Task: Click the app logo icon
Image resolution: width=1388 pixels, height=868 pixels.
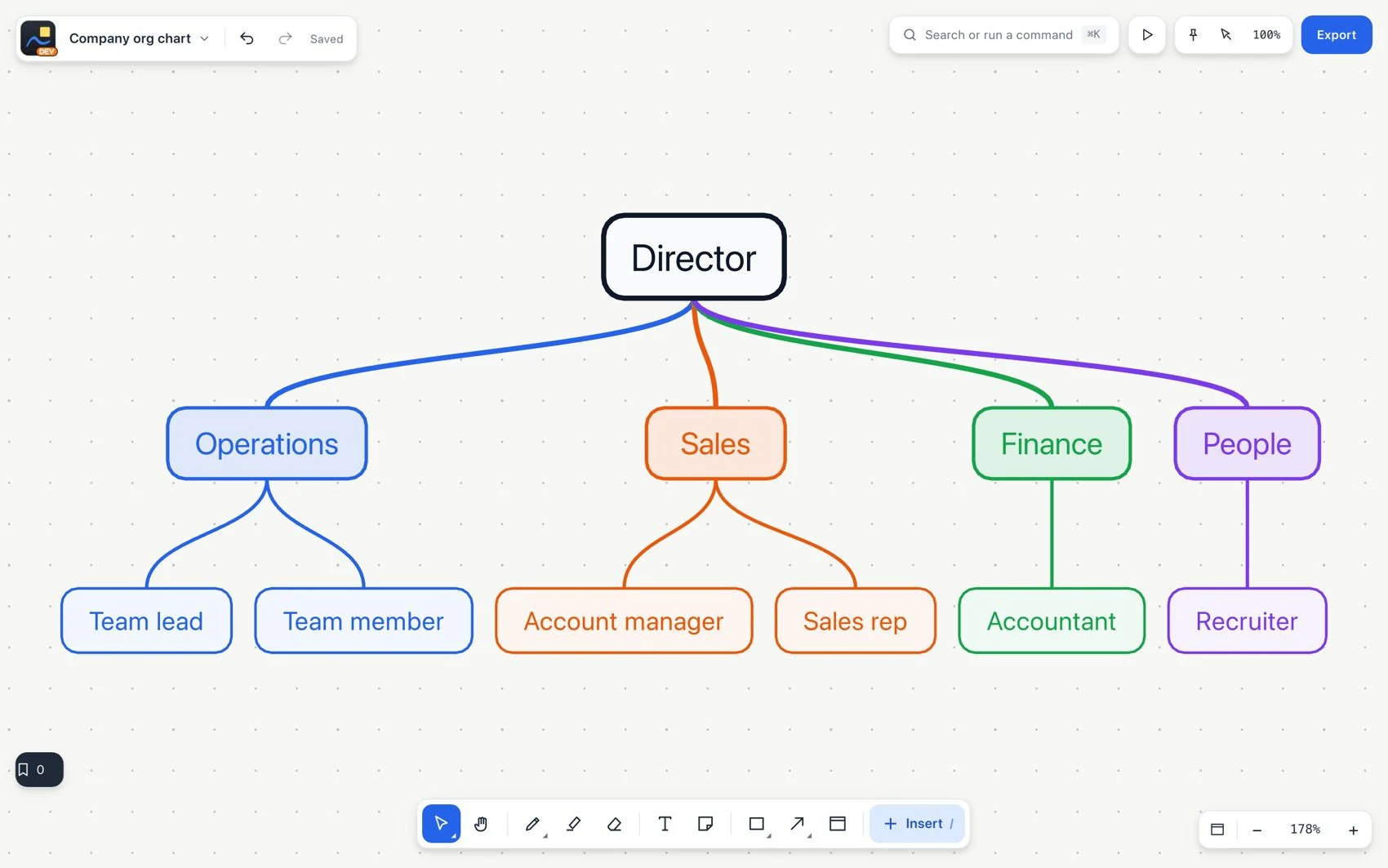Action: pyautogui.click(x=38, y=38)
